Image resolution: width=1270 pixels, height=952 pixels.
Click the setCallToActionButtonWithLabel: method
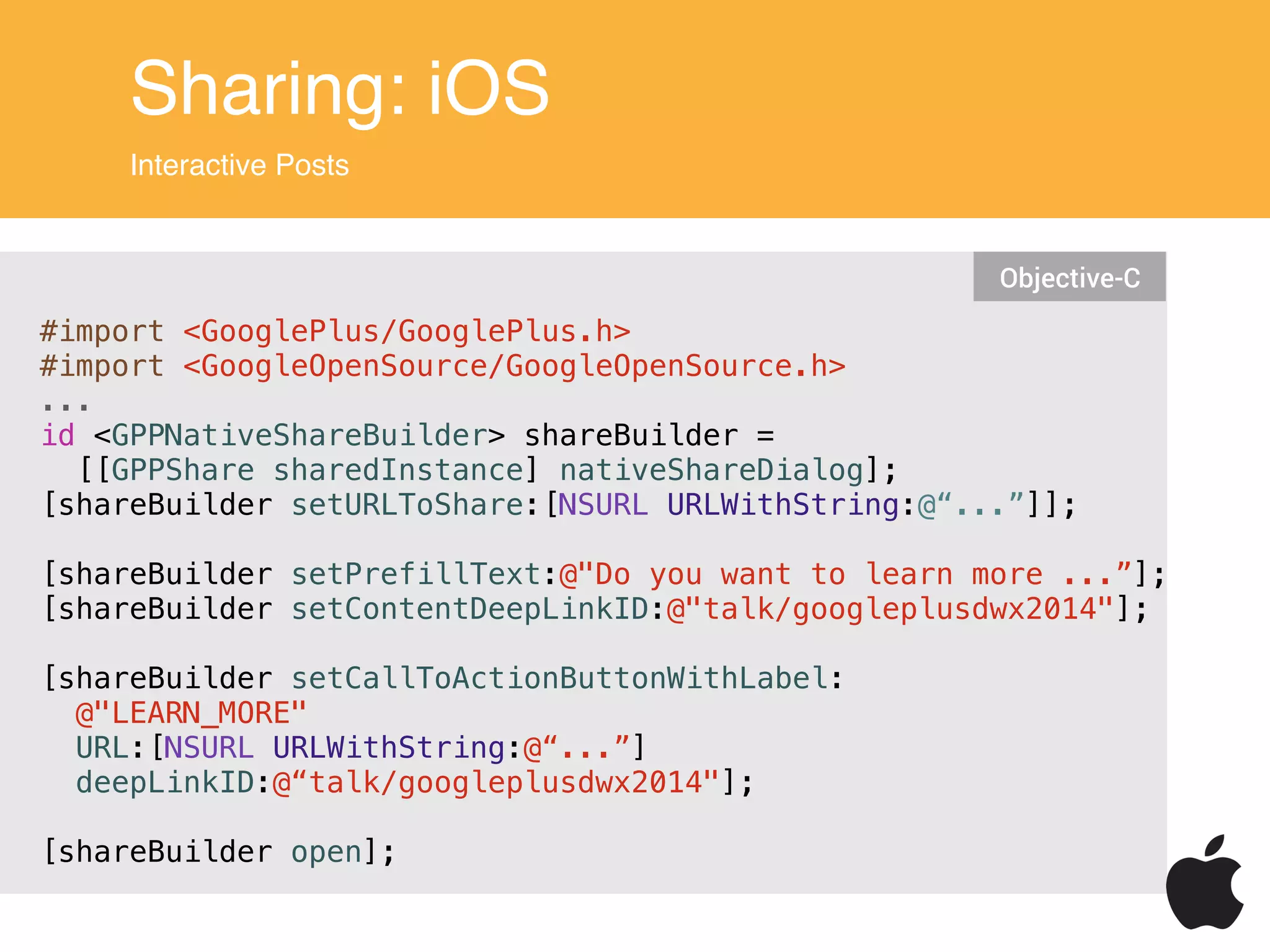tap(567, 678)
